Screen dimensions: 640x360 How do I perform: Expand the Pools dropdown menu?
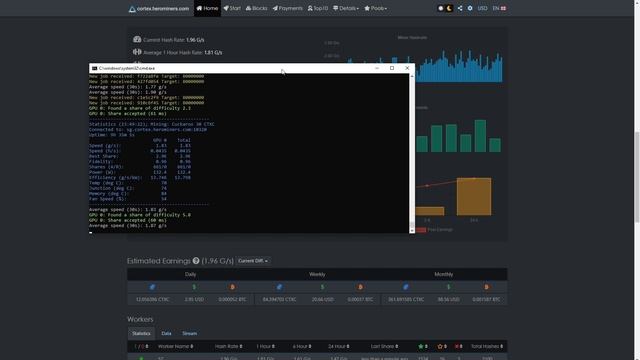coord(375,8)
